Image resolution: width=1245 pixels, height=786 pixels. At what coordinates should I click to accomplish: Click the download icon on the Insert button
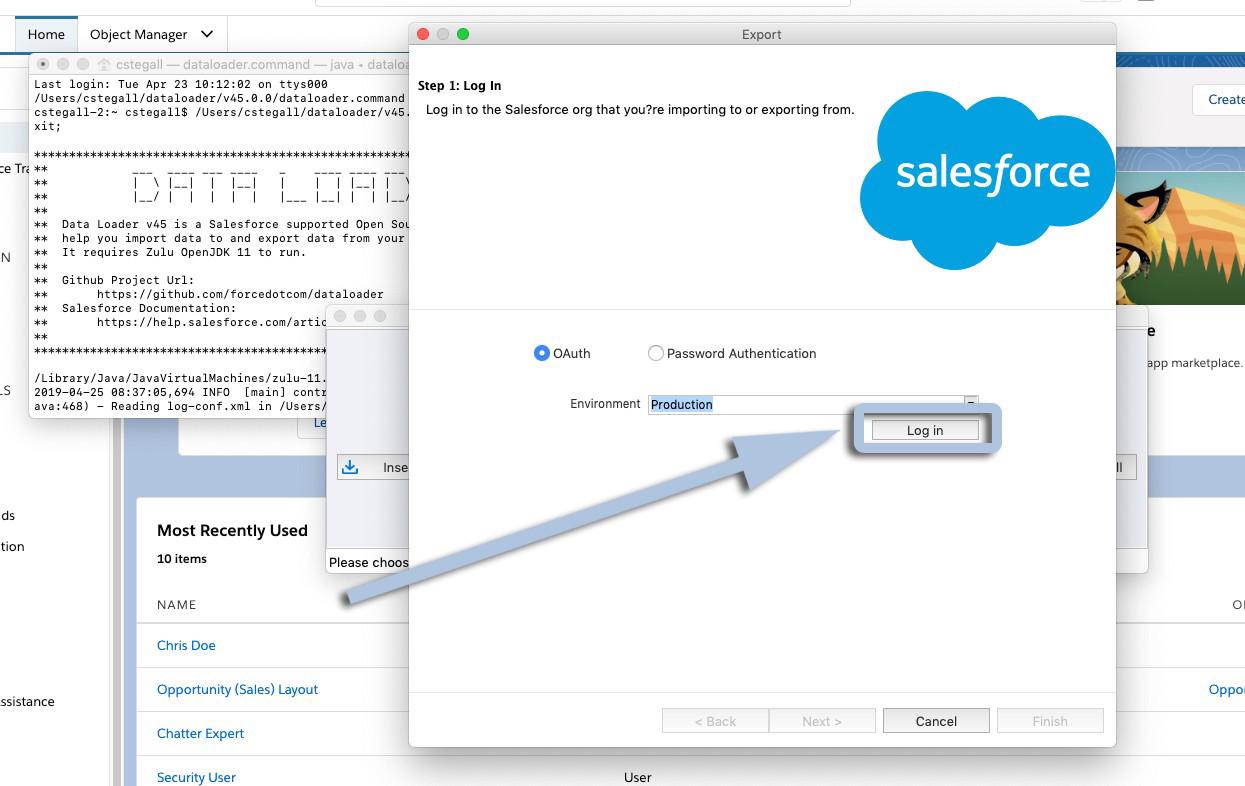point(349,467)
